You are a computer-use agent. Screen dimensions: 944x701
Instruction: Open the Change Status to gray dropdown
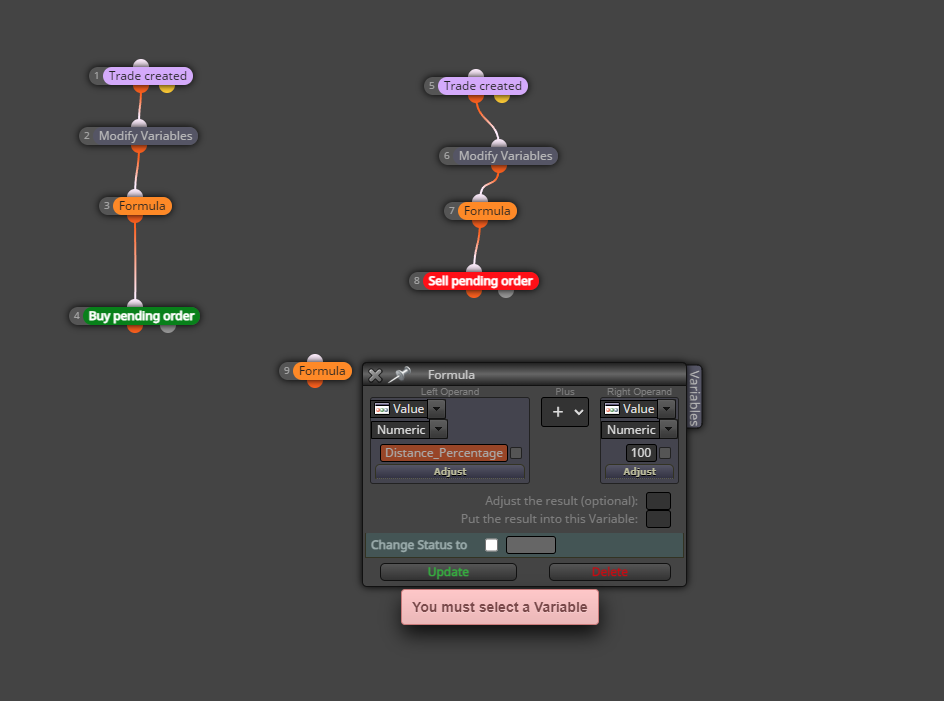pyautogui.click(x=531, y=545)
